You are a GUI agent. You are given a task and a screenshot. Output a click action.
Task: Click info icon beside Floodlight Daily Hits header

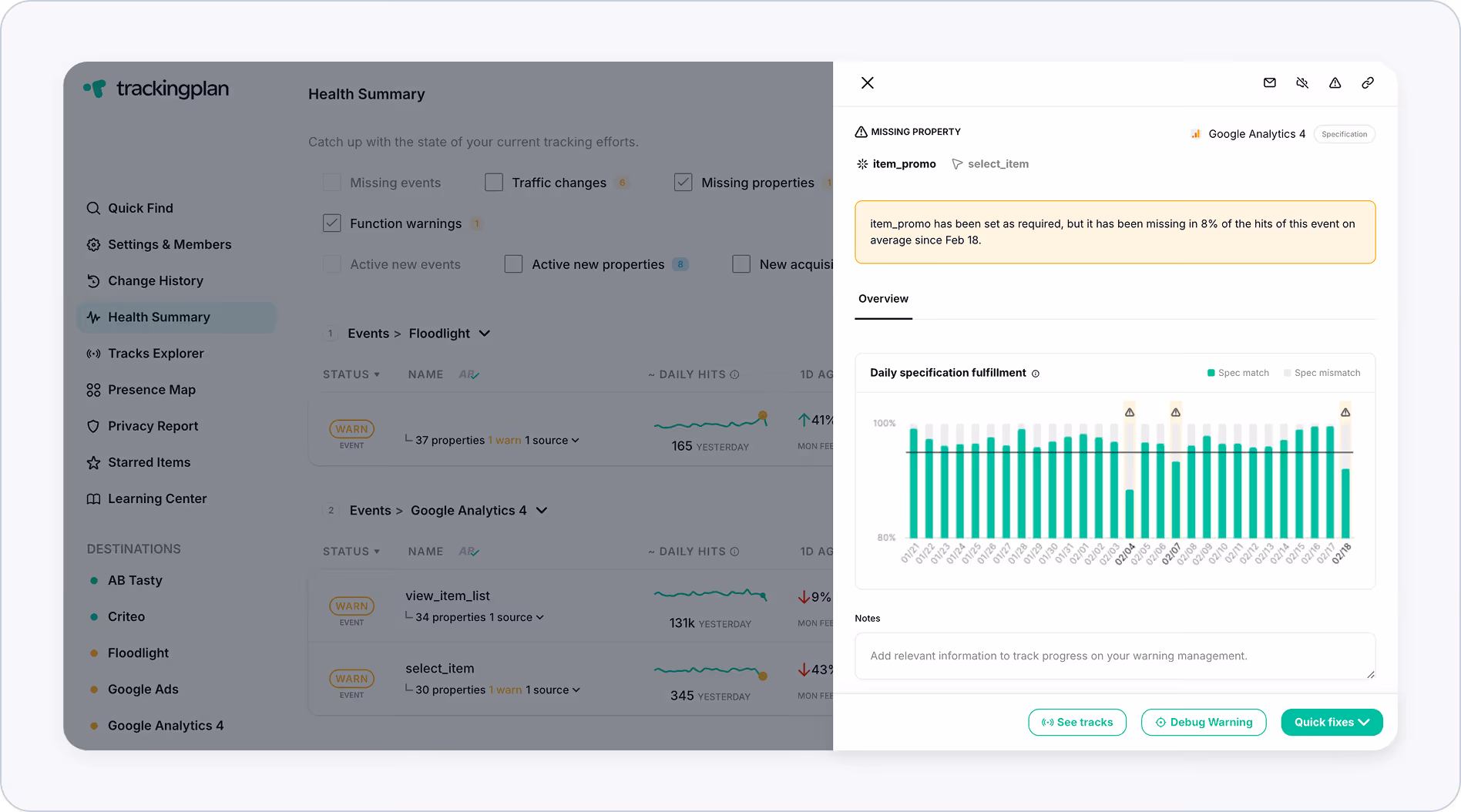(x=734, y=374)
